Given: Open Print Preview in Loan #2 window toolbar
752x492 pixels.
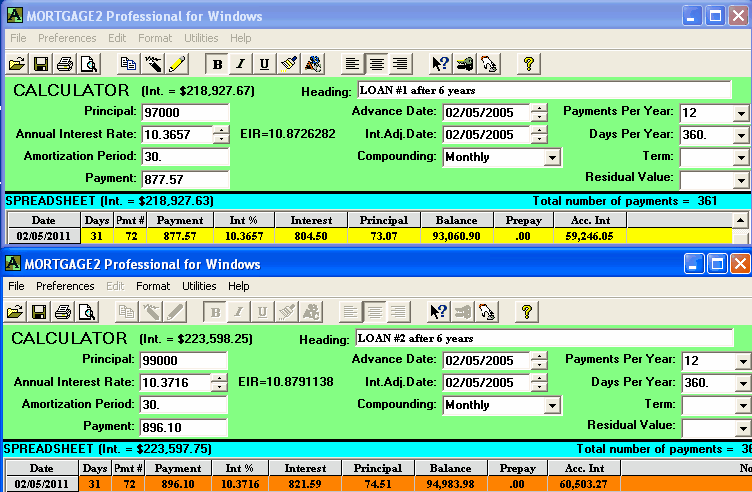Looking at the screenshot, I should (89, 311).
